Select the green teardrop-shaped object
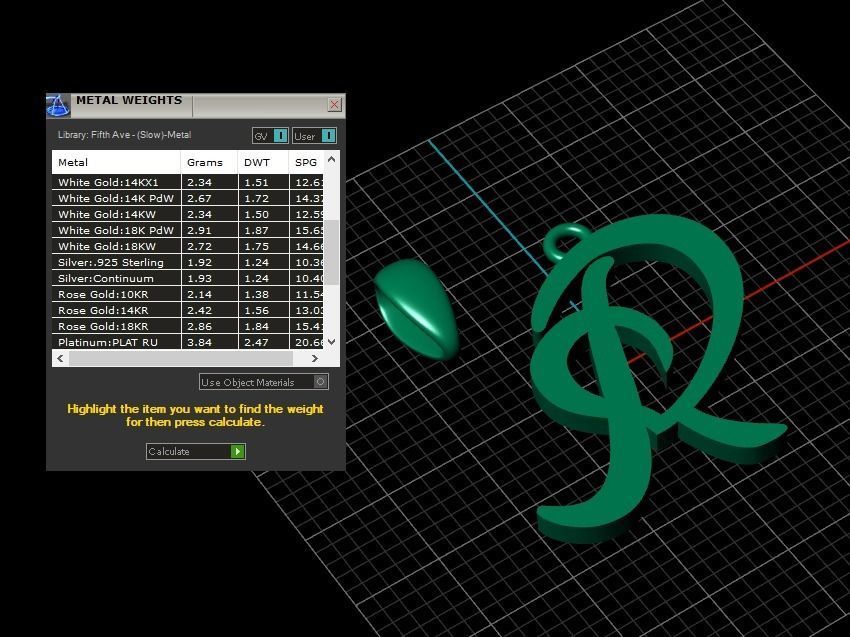 tap(415, 308)
